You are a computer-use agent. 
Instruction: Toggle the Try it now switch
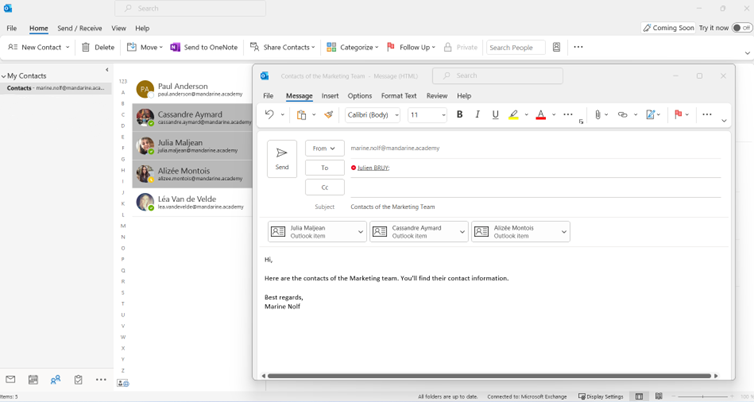tap(742, 28)
